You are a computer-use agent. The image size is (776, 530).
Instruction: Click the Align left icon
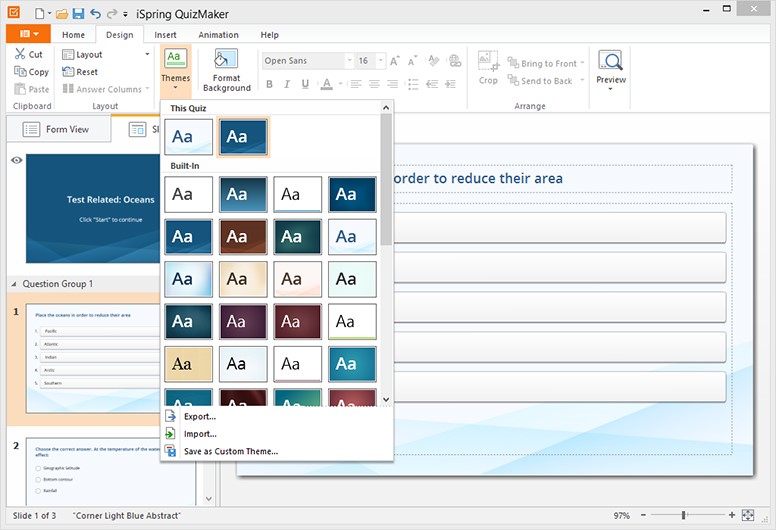356,84
